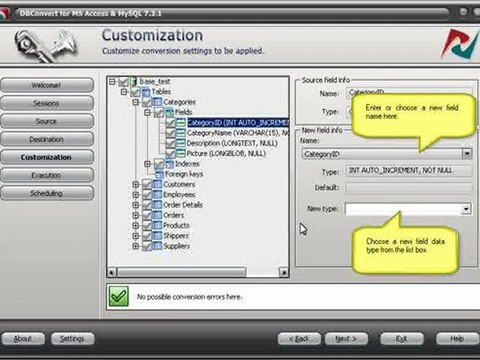
Task: Click the Suppliers table icon
Action: tap(157, 246)
